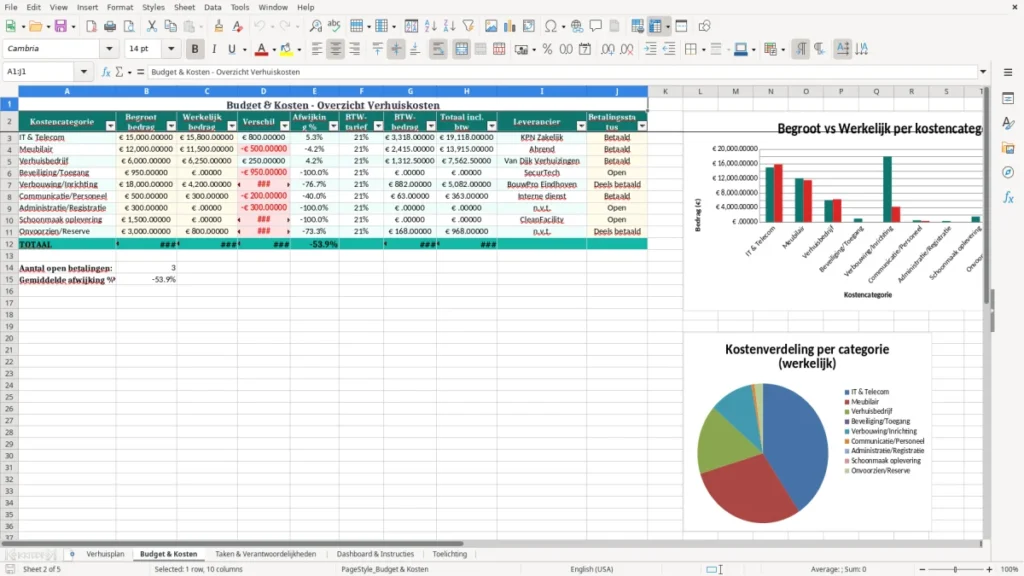Toggle Bold formatting
Image resolution: width=1024 pixels, height=576 pixels.
click(195, 49)
